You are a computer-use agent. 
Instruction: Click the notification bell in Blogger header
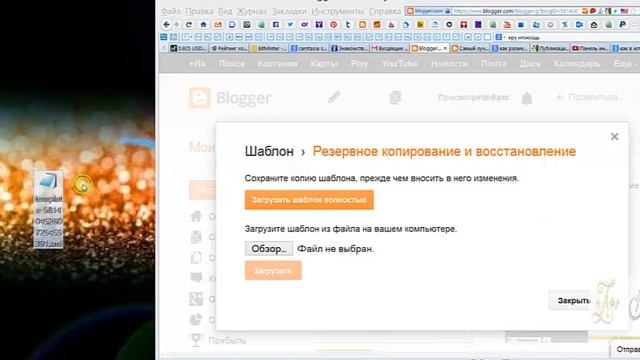click(527, 98)
